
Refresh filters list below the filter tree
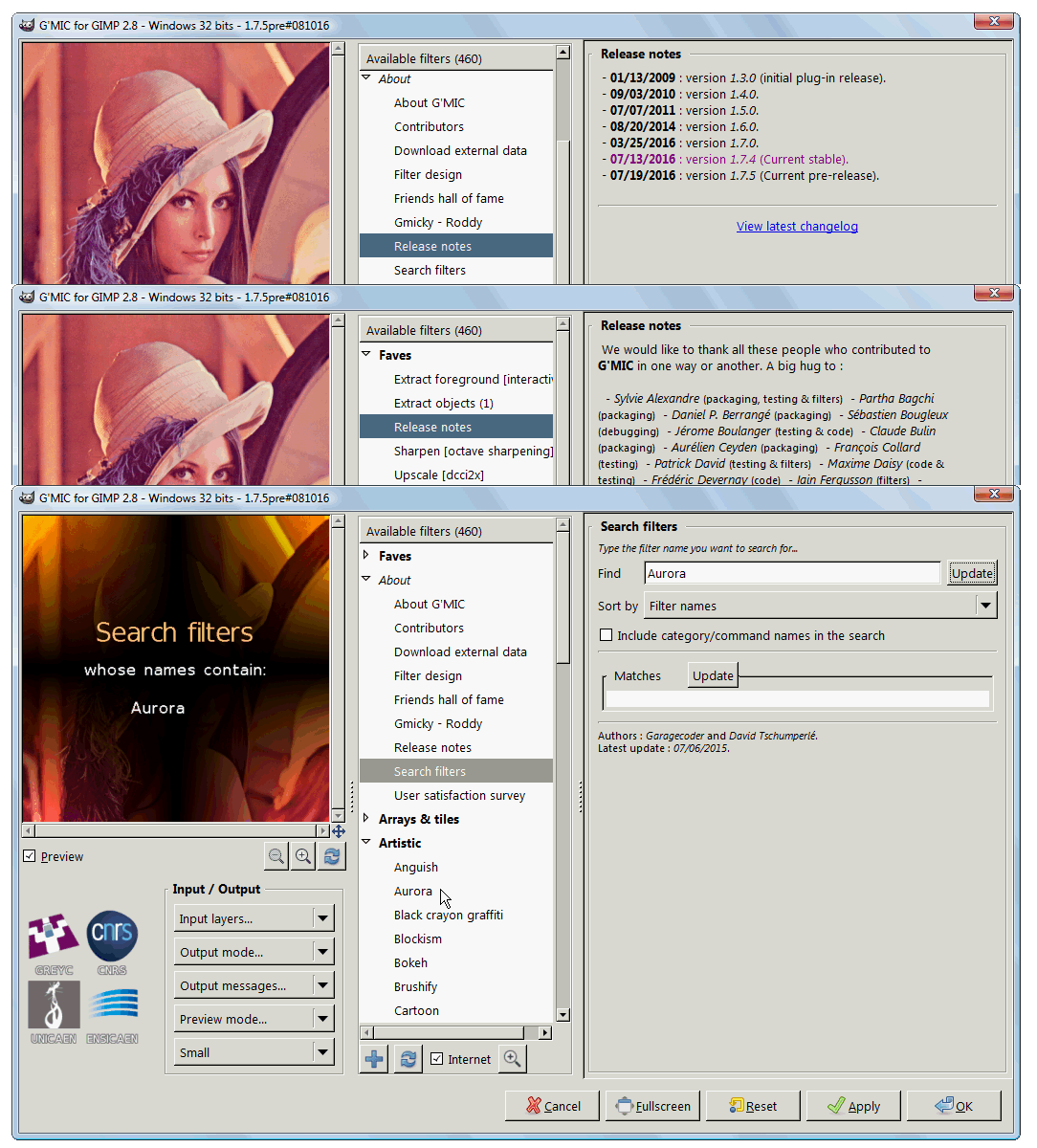pos(408,1059)
